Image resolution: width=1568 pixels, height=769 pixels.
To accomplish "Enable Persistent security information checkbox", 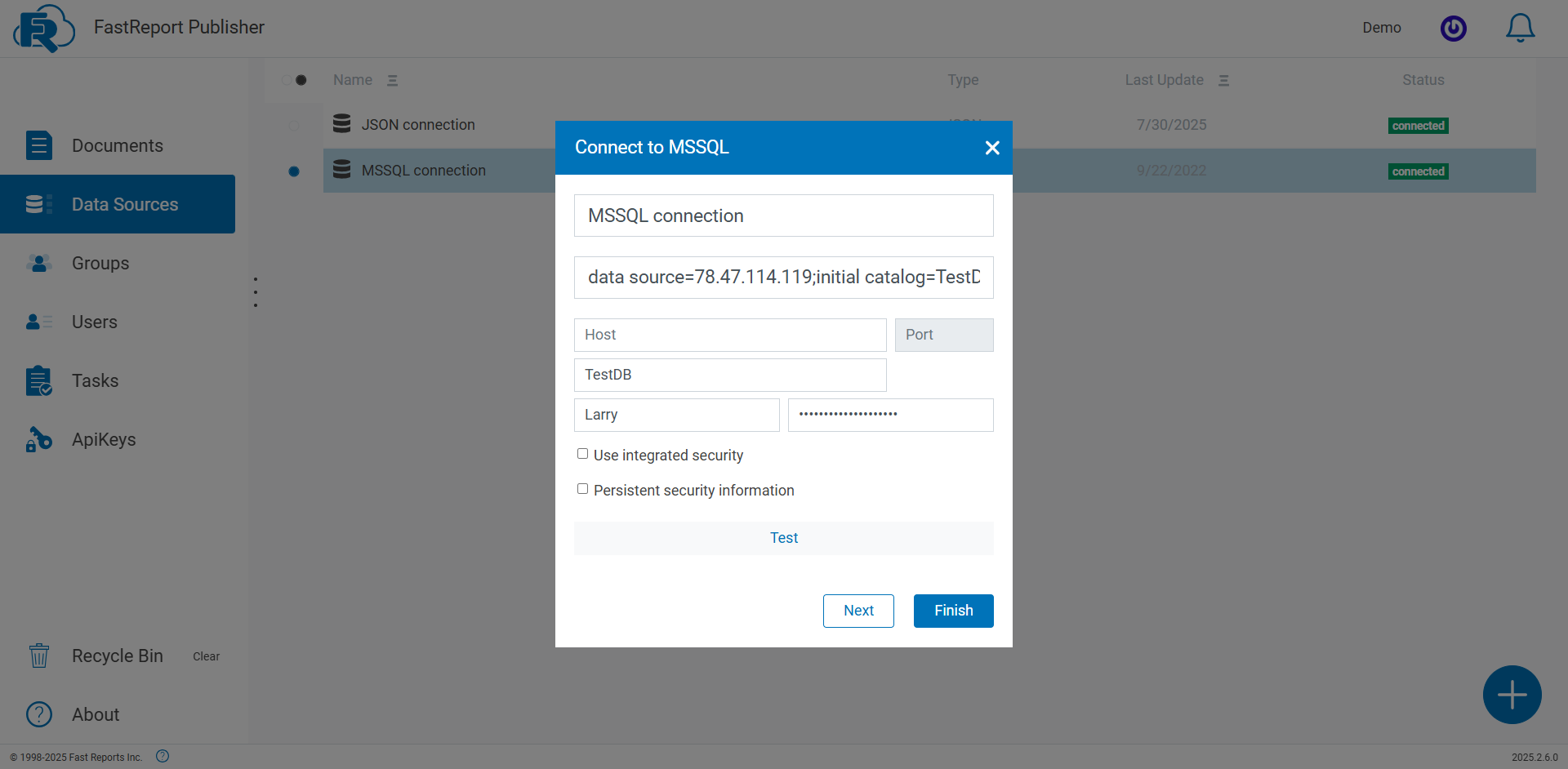I will tap(582, 489).
